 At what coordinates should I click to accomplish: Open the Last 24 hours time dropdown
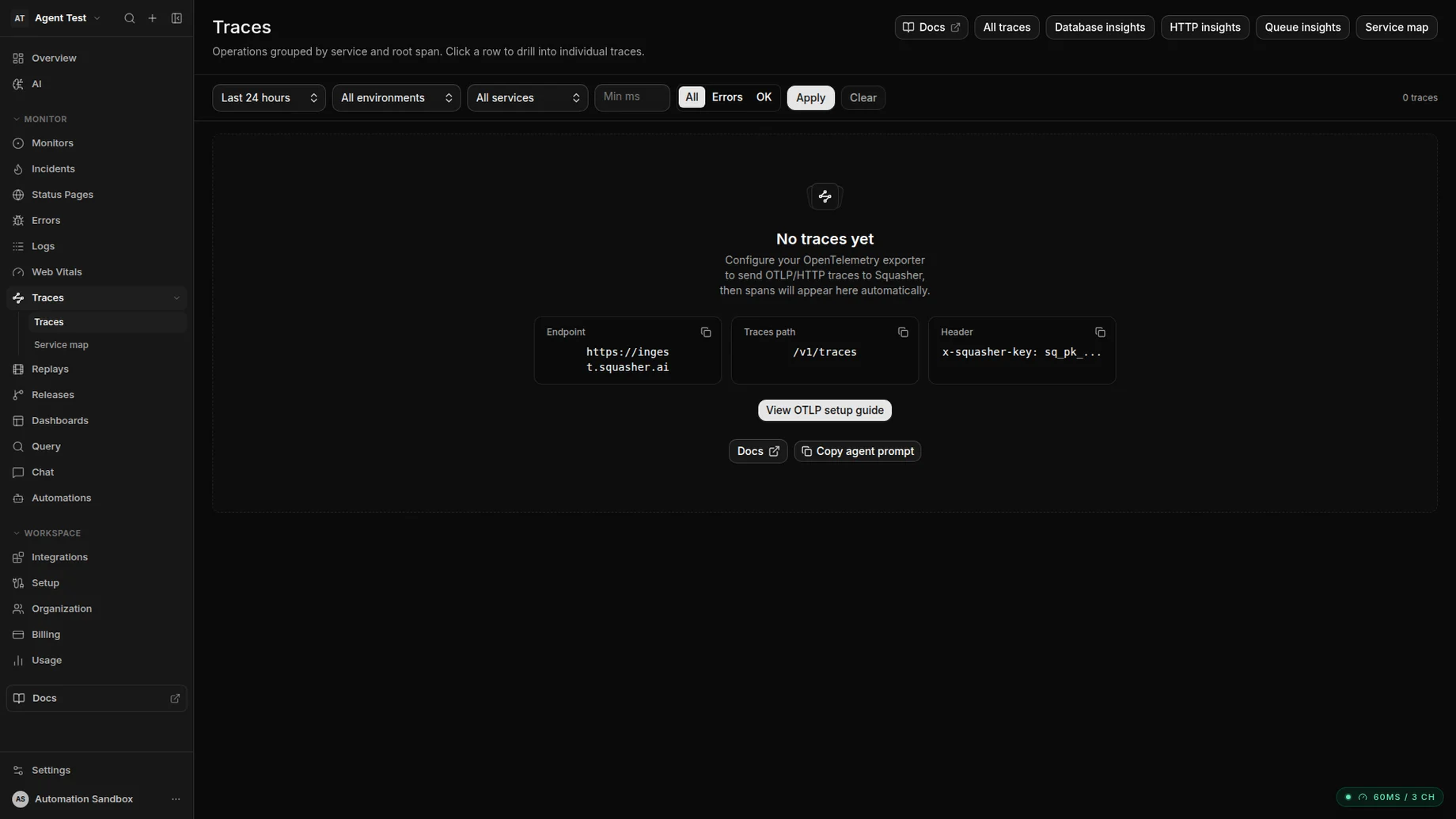pos(269,98)
